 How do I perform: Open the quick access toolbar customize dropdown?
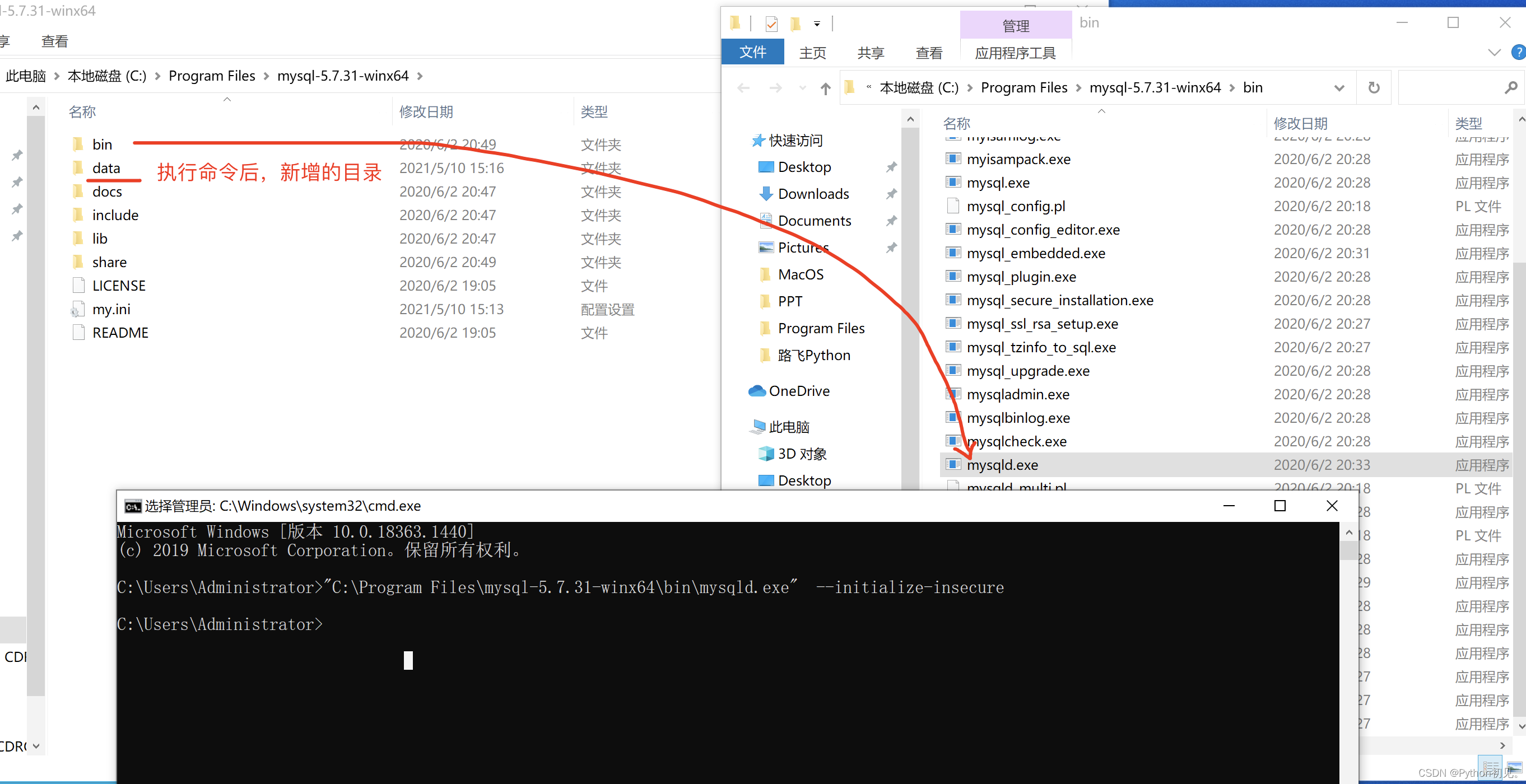pyautogui.click(x=817, y=24)
